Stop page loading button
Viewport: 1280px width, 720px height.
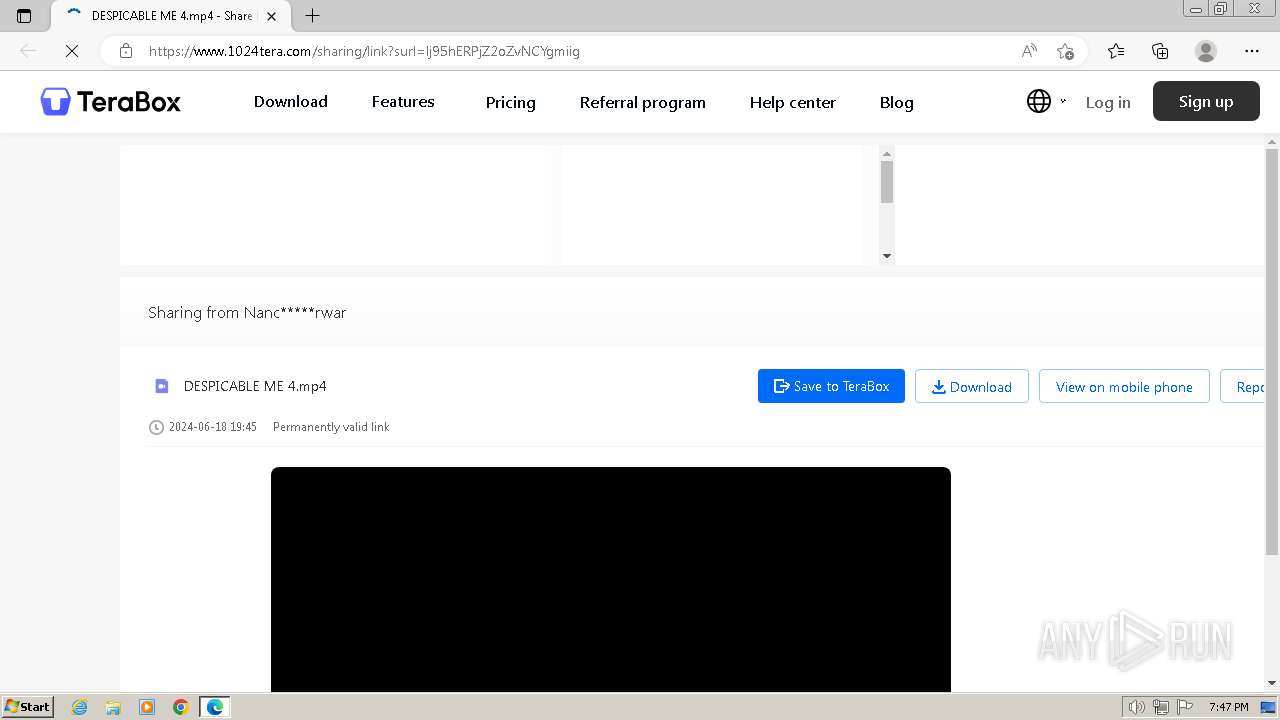pos(72,51)
